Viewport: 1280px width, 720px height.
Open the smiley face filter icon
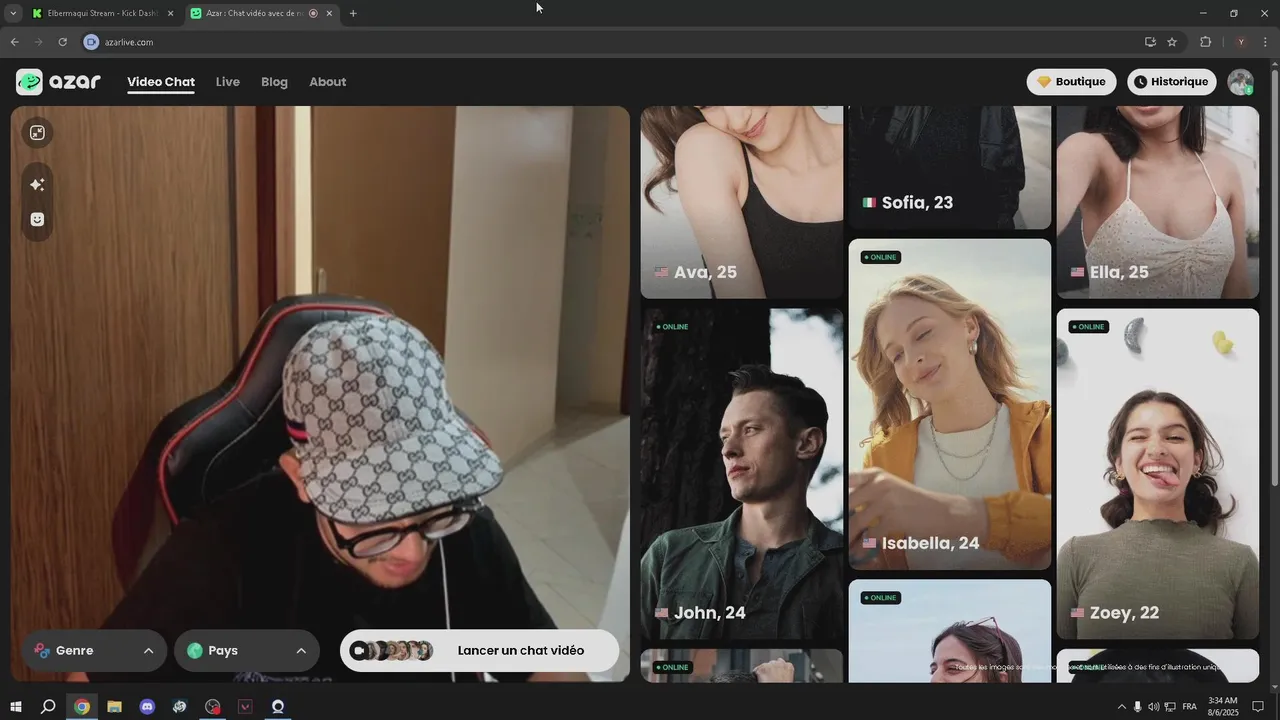coord(37,220)
